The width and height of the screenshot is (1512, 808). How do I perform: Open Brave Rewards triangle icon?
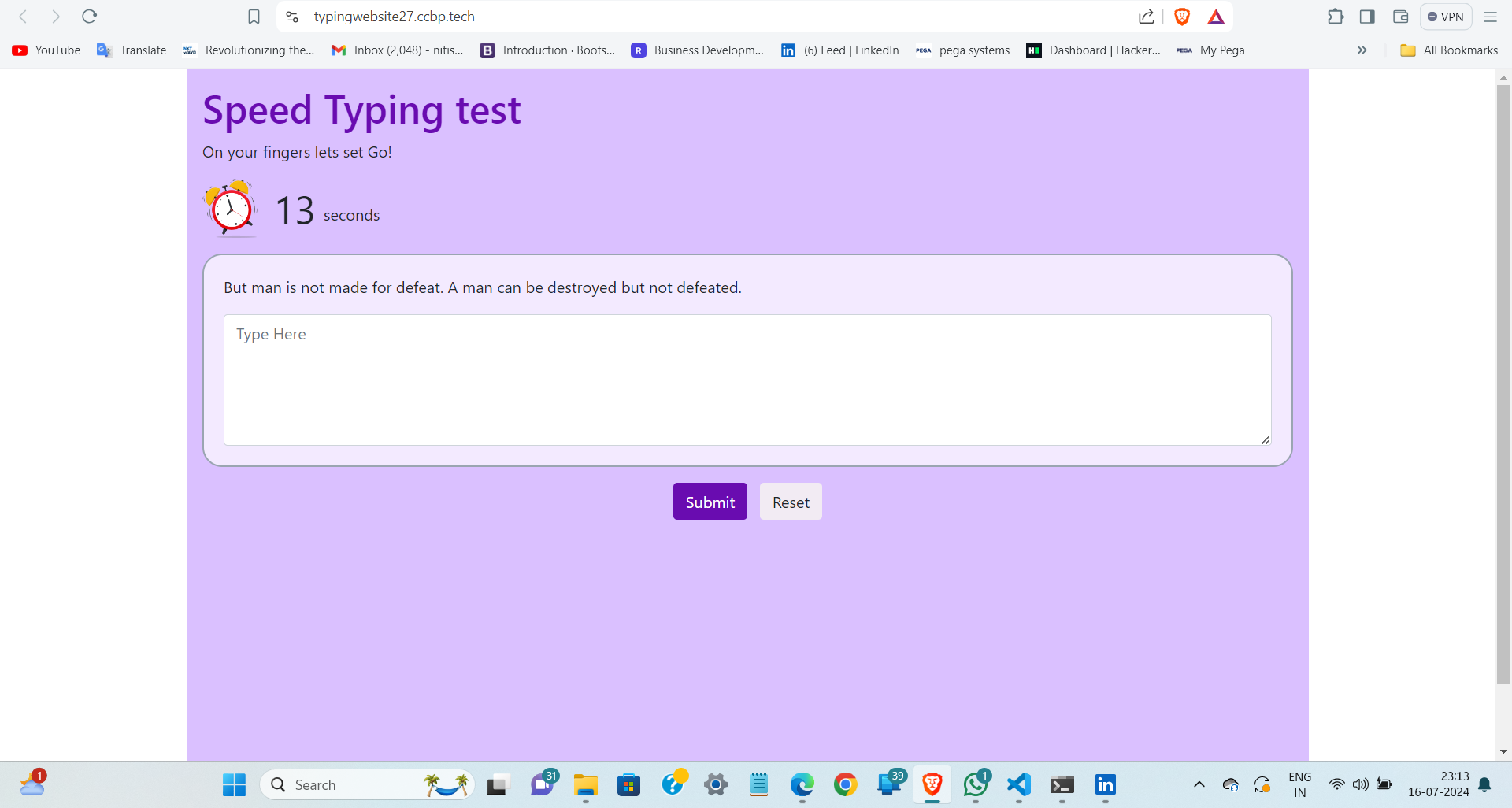(1216, 17)
